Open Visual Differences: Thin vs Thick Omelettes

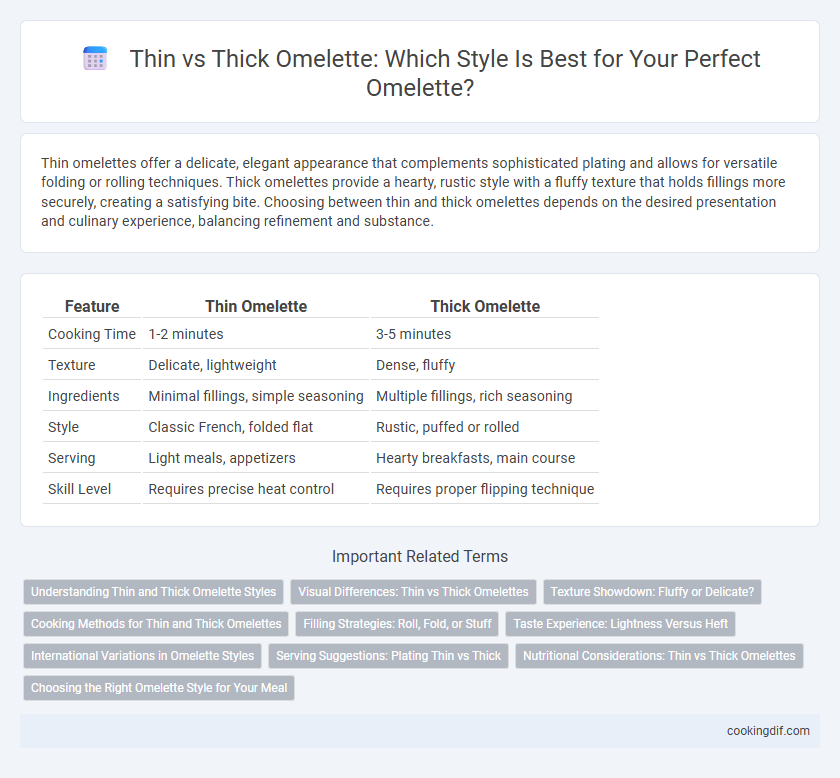[x=413, y=592]
